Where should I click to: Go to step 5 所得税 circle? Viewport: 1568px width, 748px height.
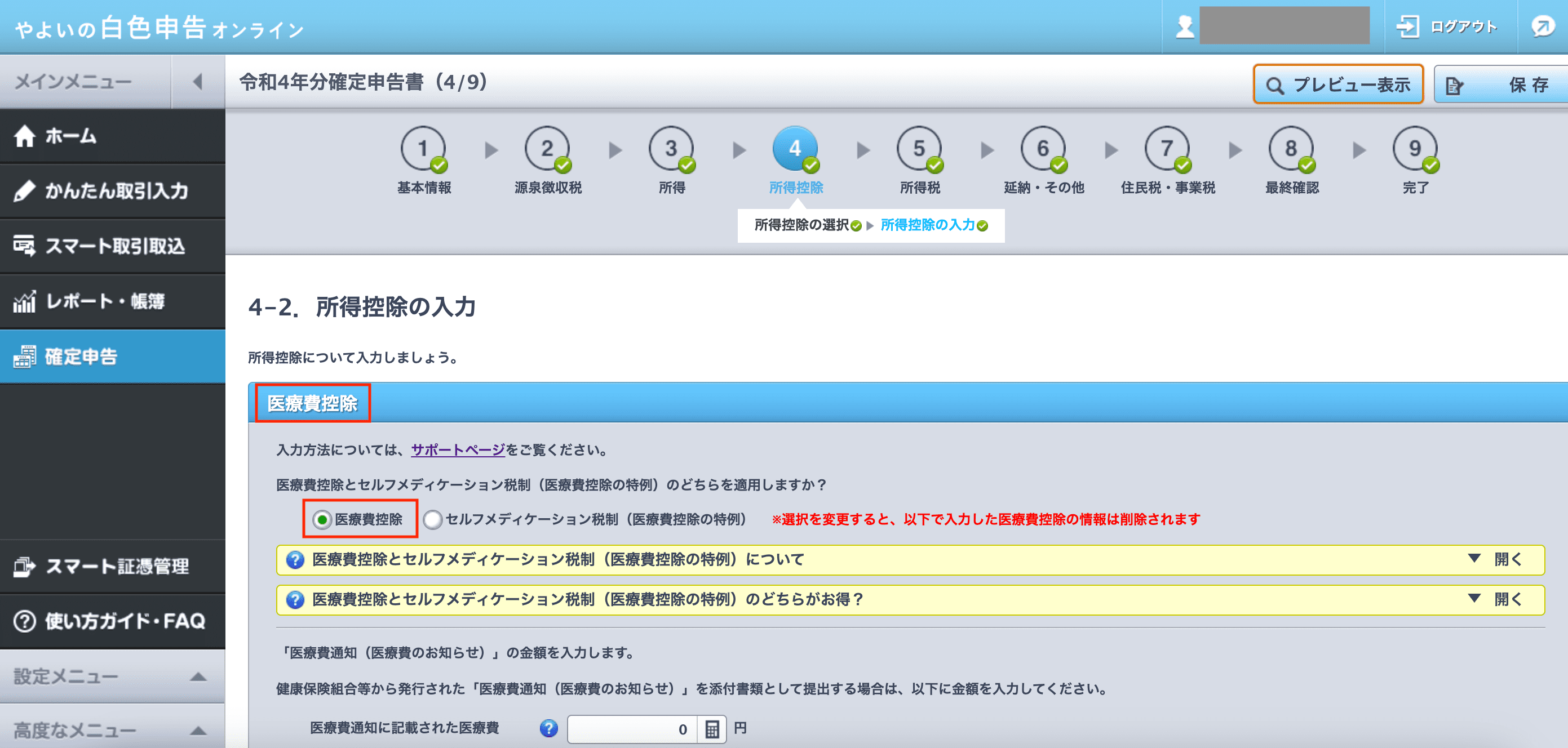pos(919,148)
